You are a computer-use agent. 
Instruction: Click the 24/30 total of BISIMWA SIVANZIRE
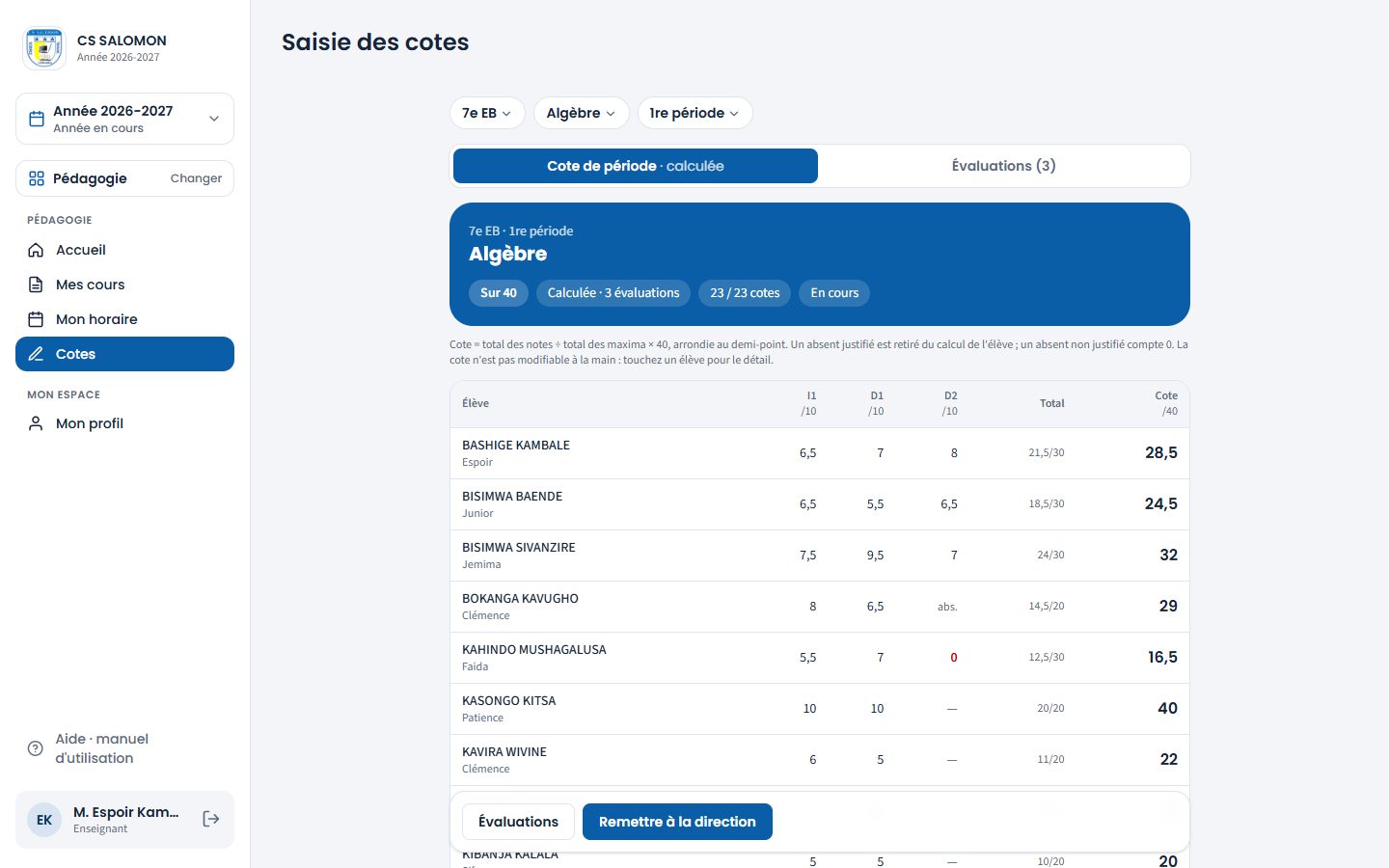point(1050,556)
